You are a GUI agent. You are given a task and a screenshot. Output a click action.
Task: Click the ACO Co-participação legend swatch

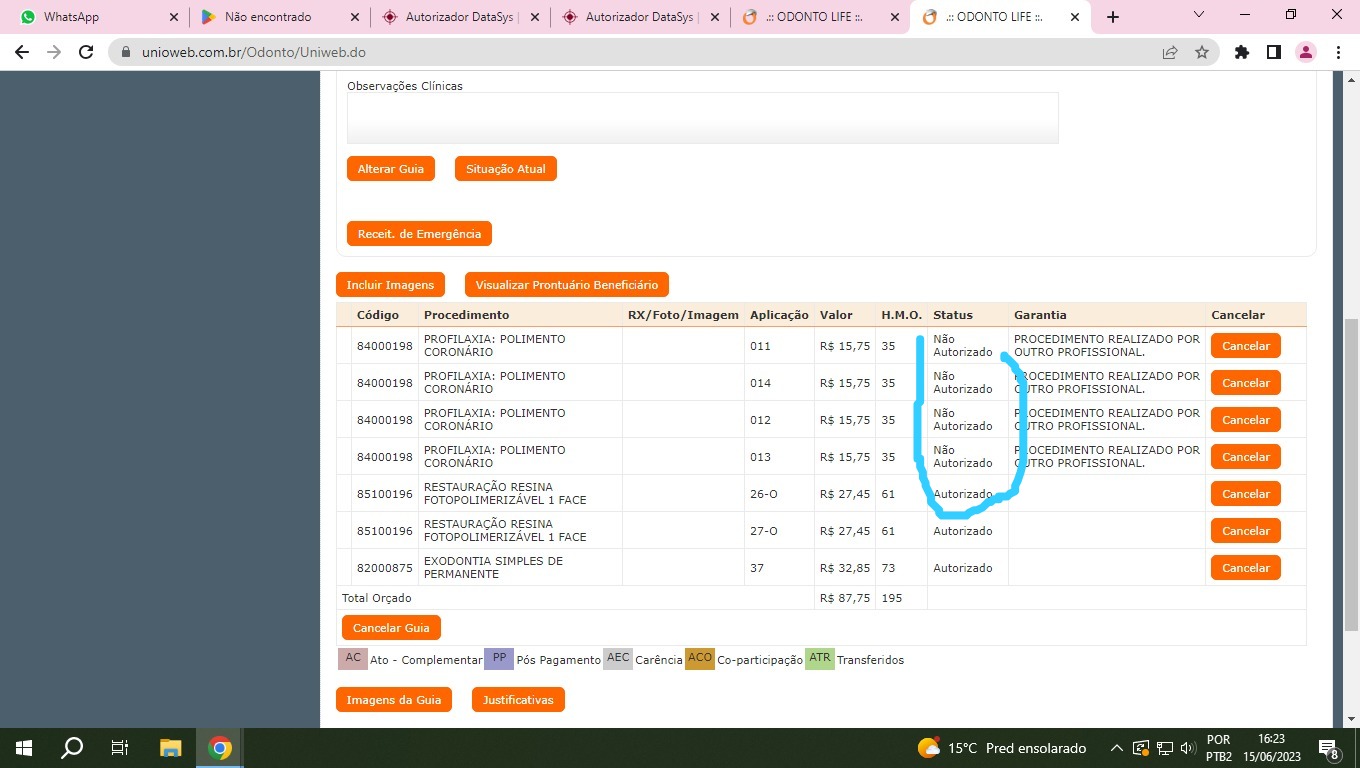tap(700, 659)
